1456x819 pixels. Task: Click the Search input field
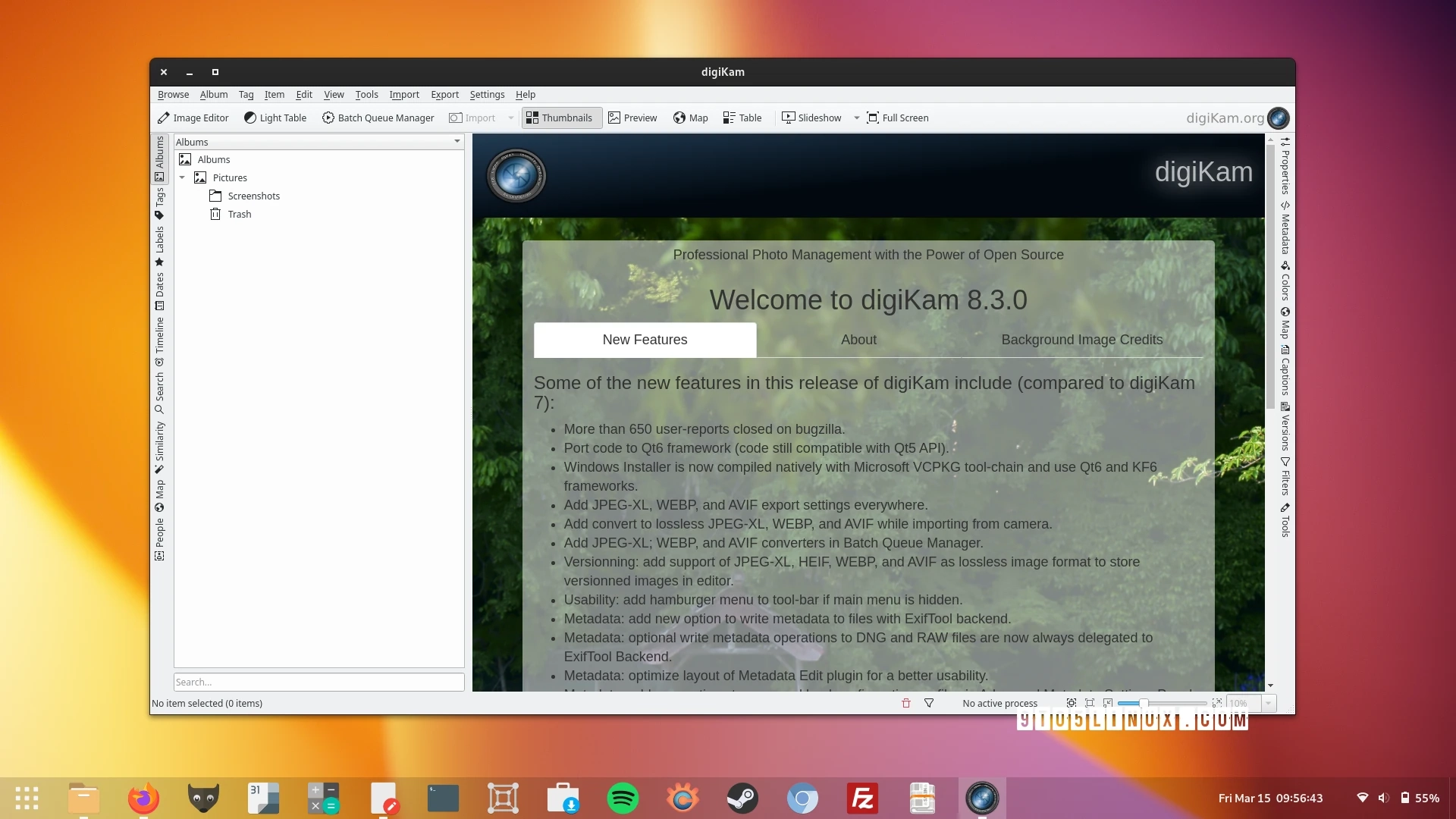pyautogui.click(x=318, y=681)
